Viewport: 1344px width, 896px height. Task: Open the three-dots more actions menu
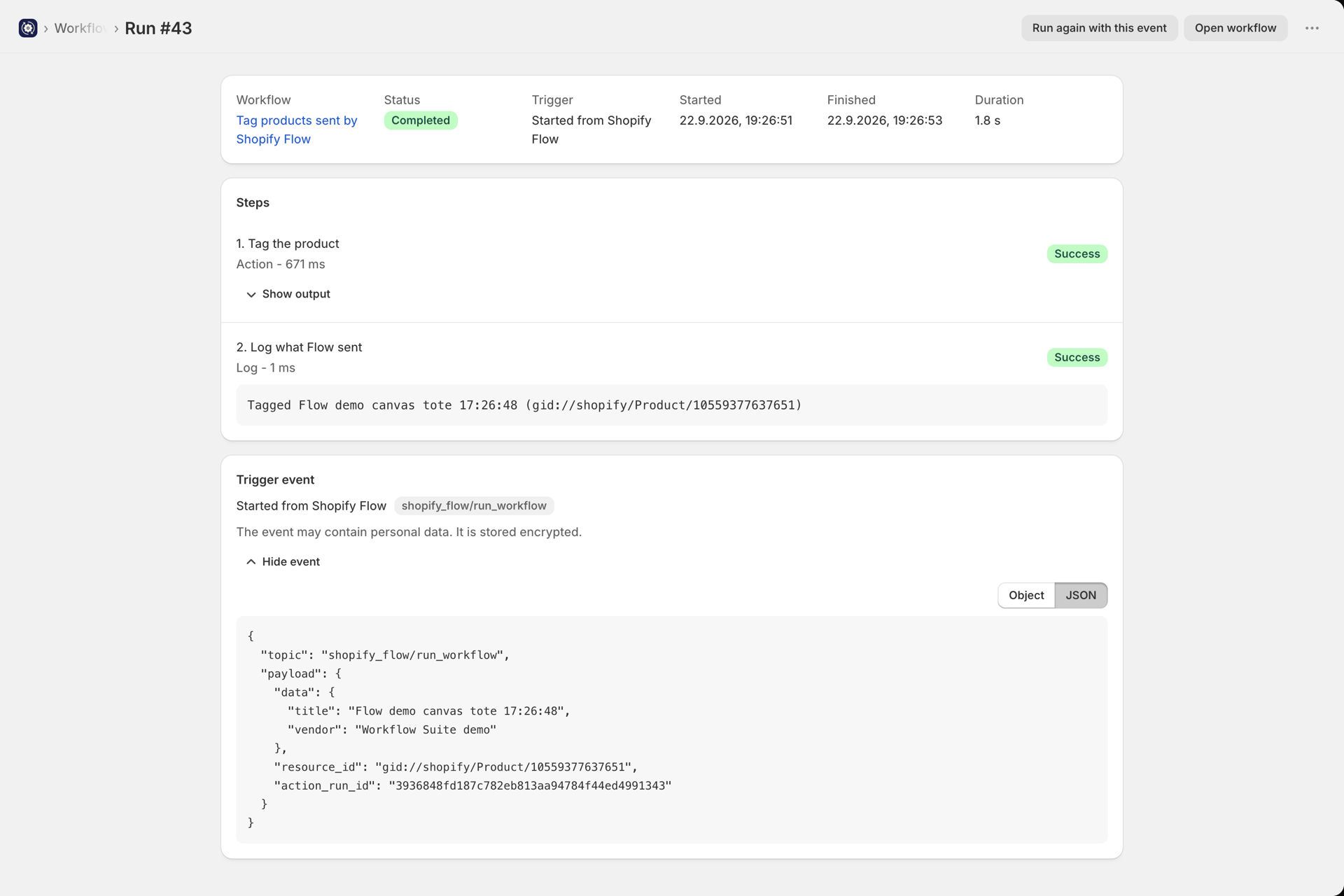click(1312, 28)
